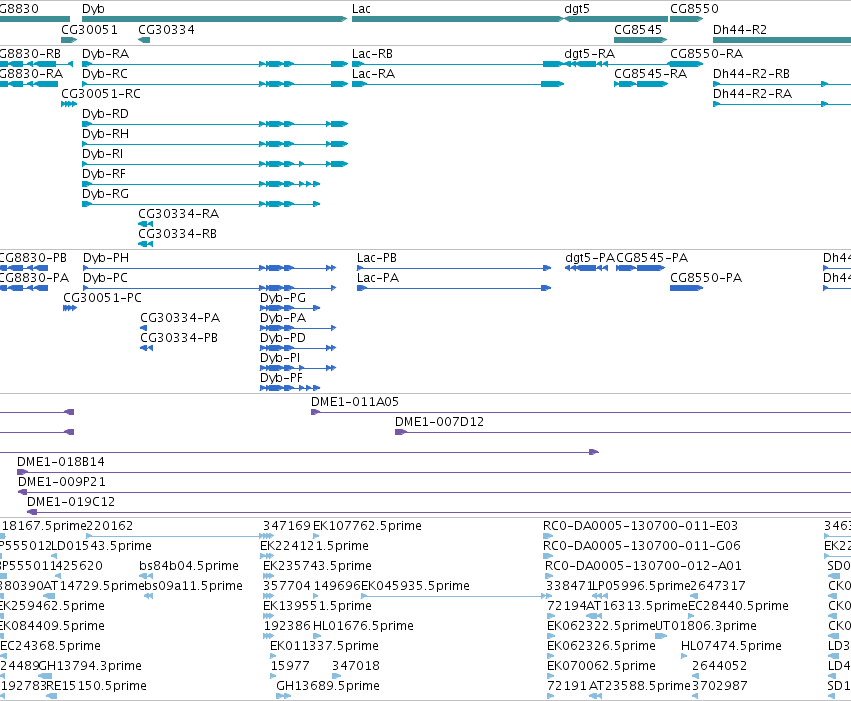Select the EK224121.5prime EST label

(314, 546)
